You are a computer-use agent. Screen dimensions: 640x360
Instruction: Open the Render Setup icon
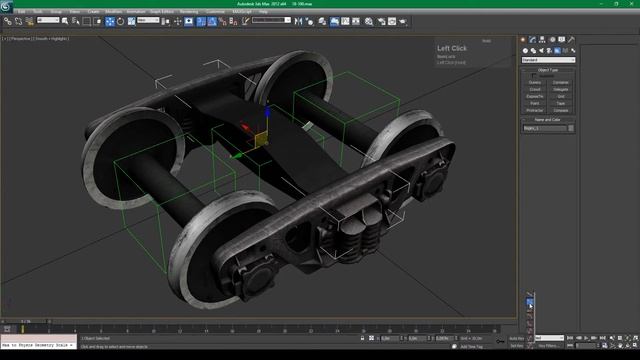click(x=382, y=22)
